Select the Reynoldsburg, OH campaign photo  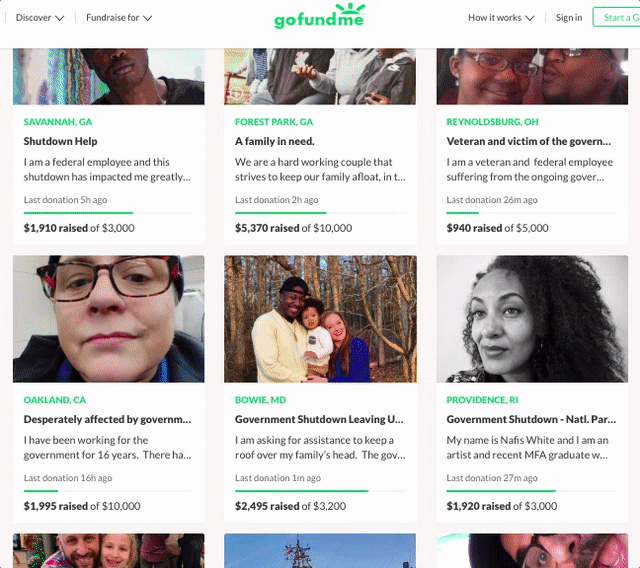(x=532, y=76)
